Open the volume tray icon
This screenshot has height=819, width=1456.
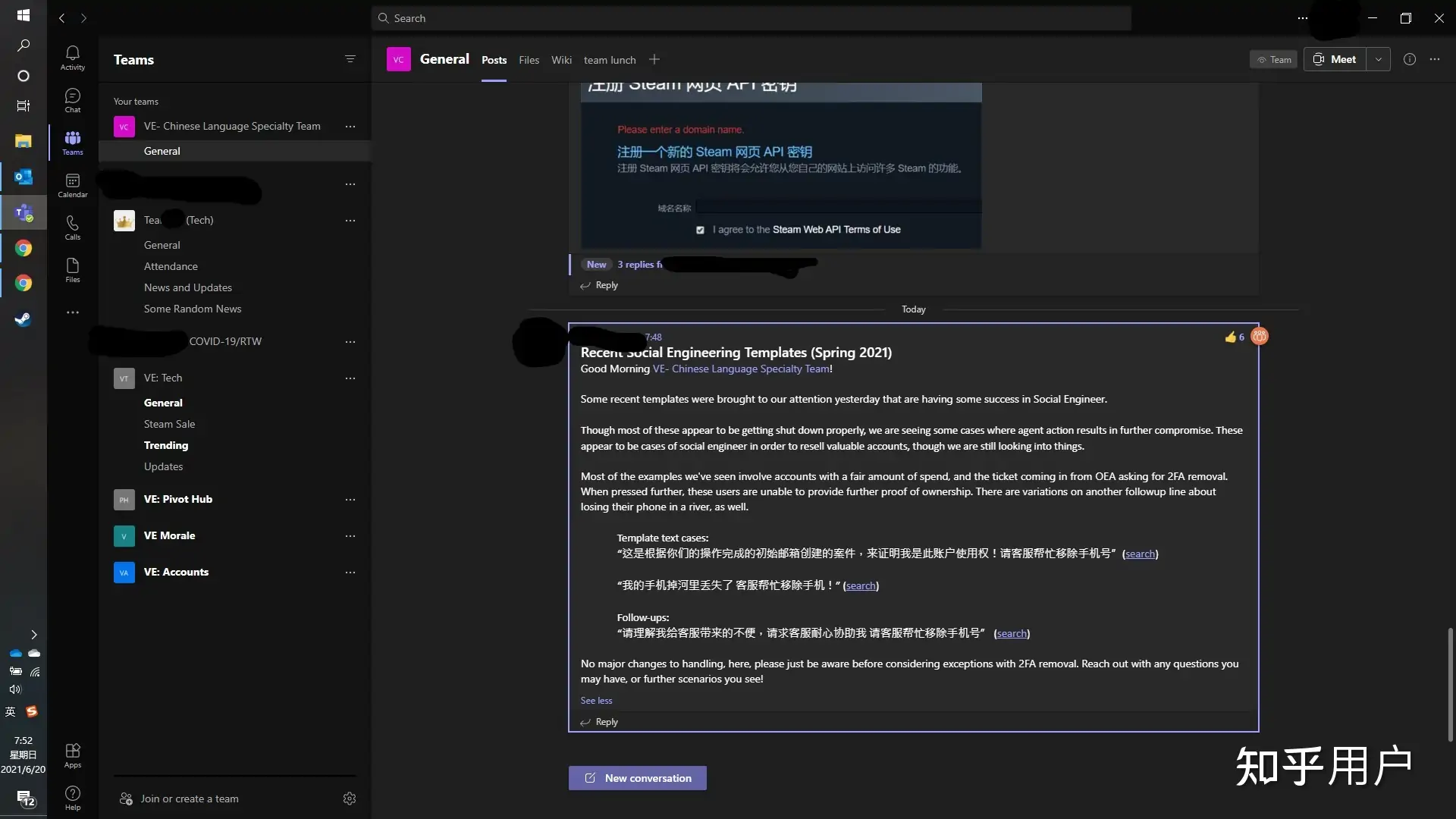(15, 689)
